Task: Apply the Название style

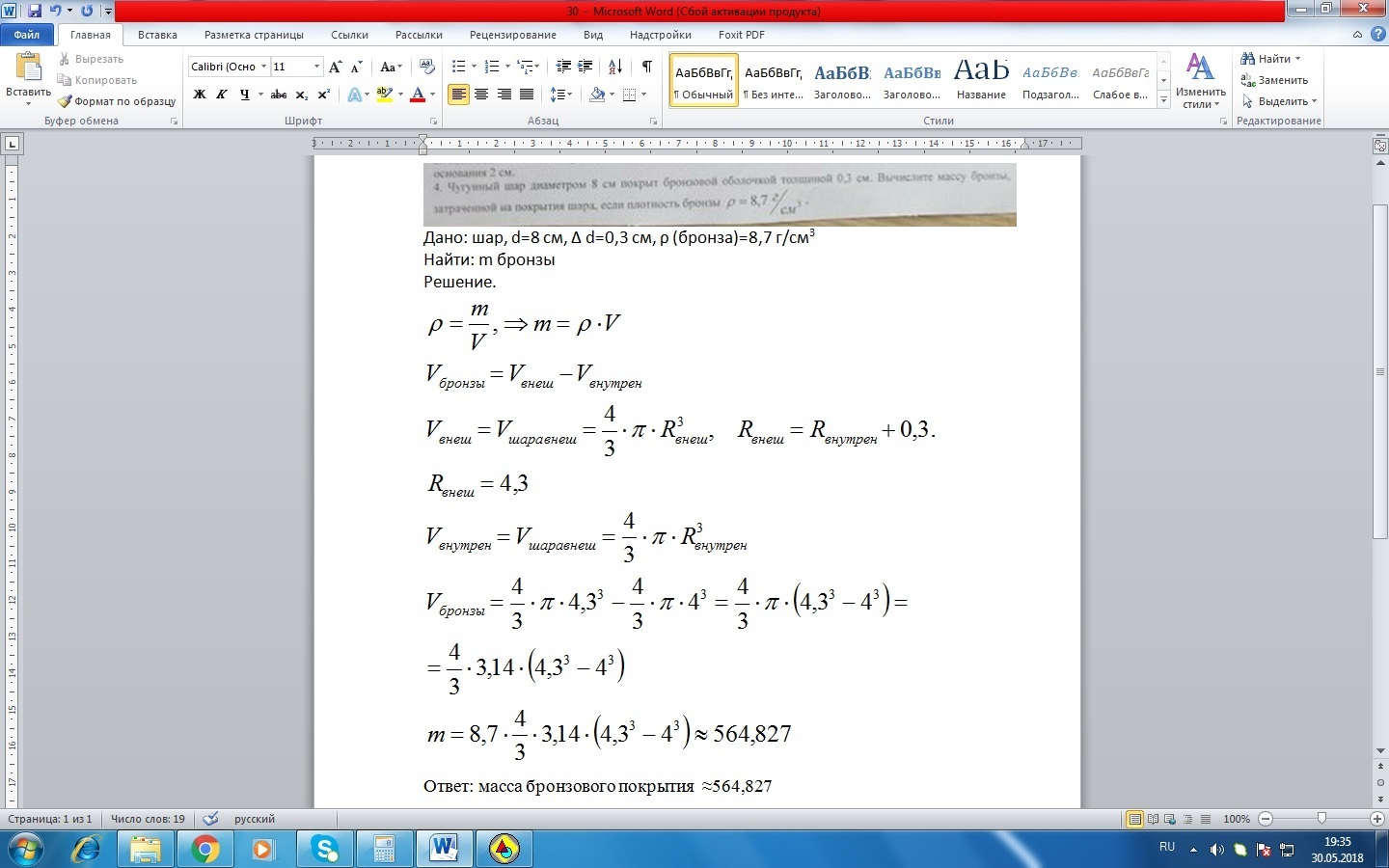Action: coord(981,81)
